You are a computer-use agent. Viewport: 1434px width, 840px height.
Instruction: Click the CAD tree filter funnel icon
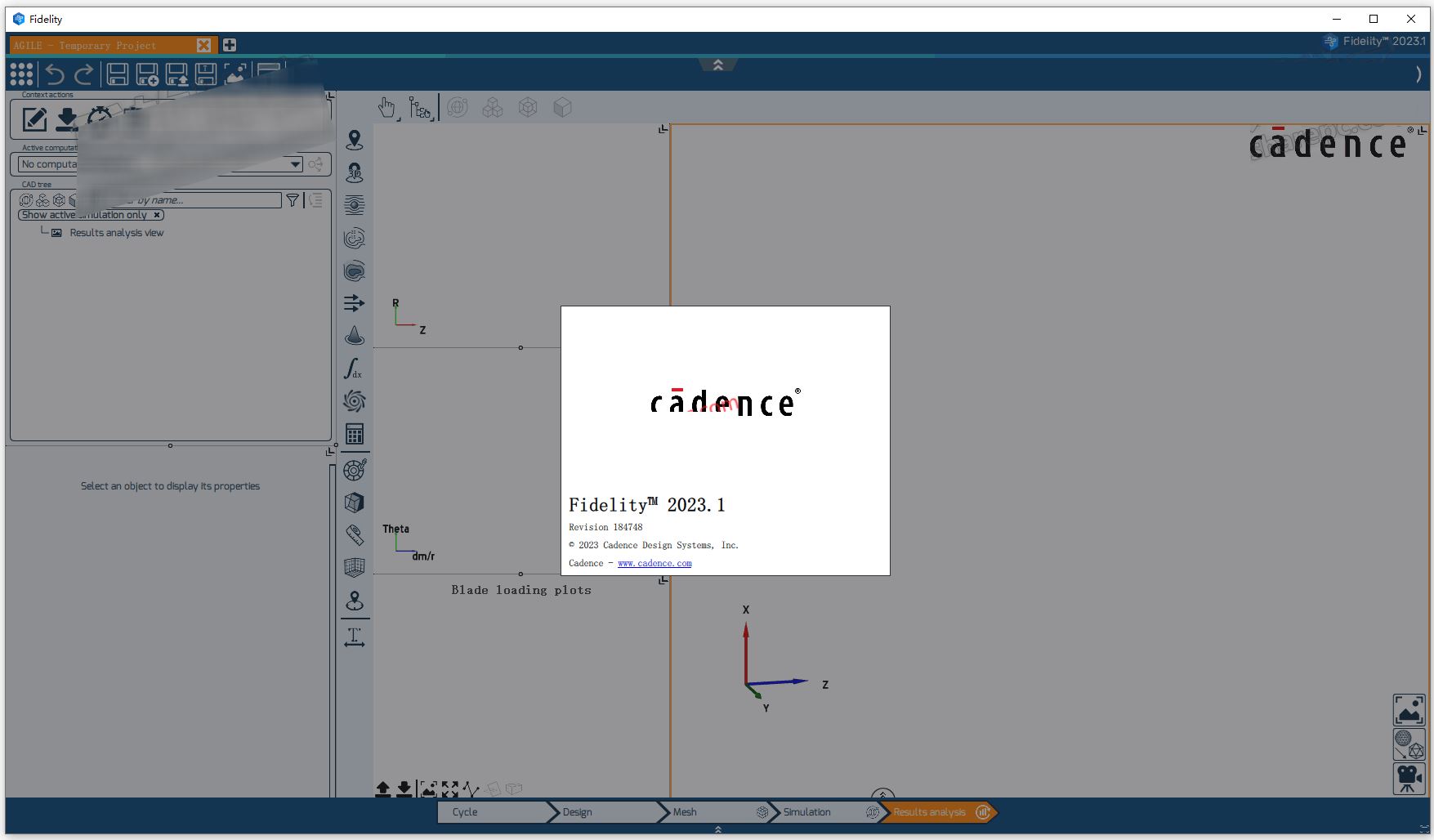(293, 200)
